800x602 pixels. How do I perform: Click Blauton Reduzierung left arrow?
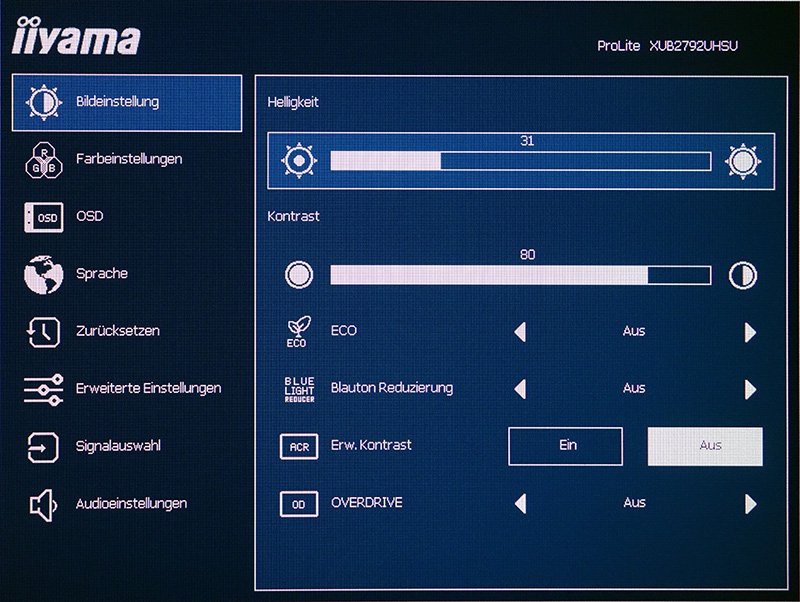520,389
